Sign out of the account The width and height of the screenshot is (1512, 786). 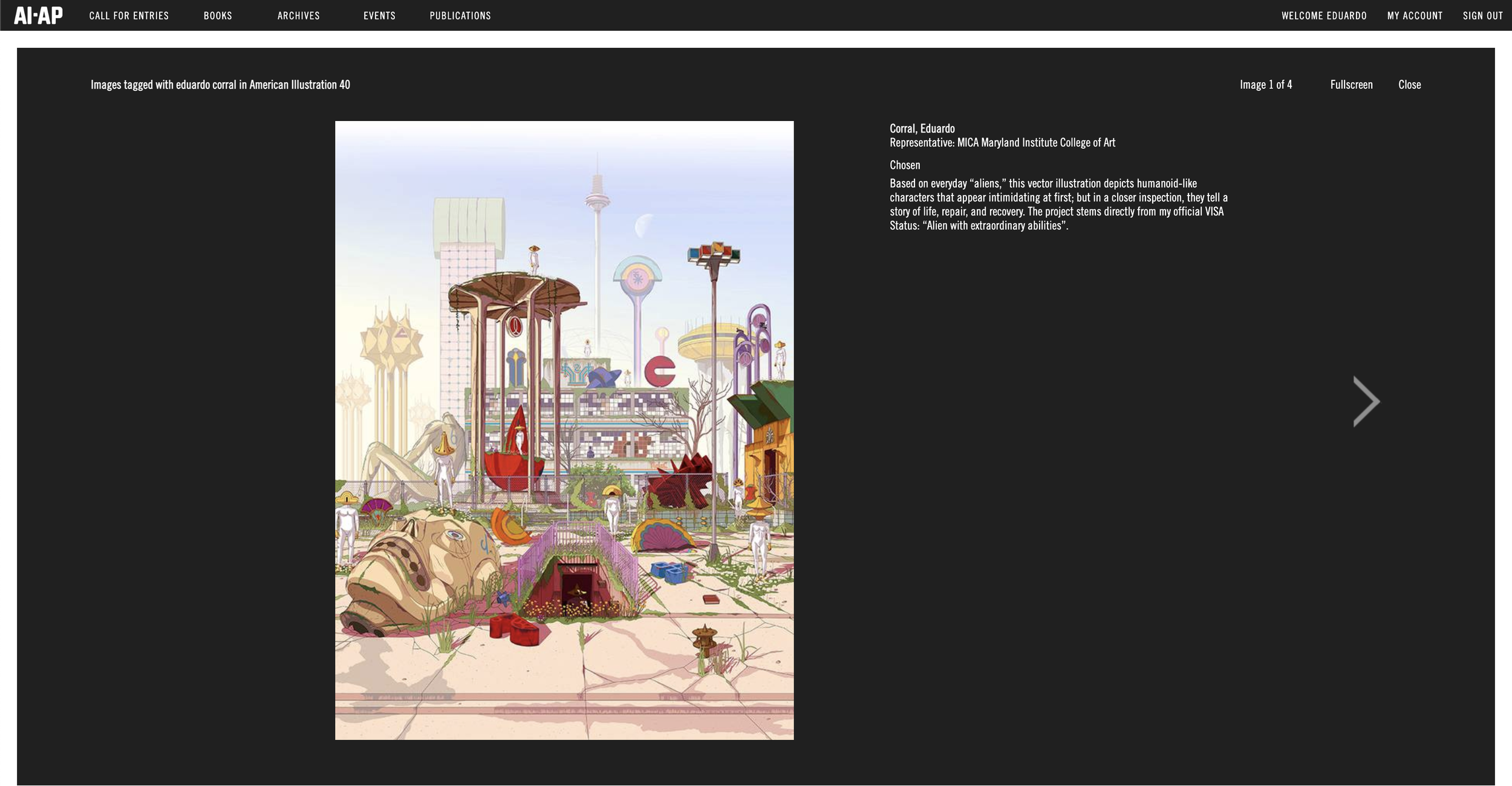coord(1482,16)
